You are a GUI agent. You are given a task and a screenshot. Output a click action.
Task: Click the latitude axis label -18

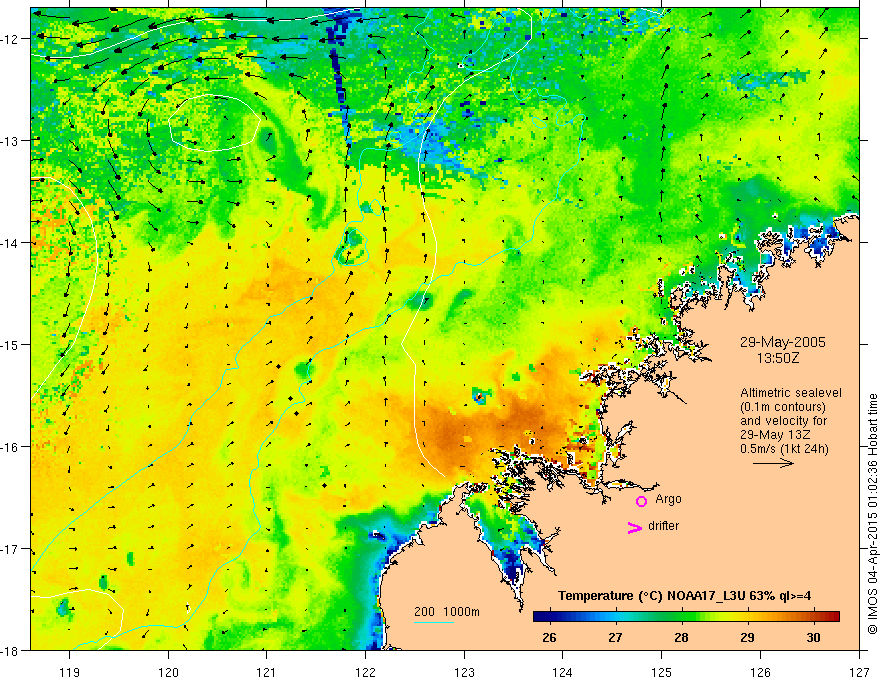click(10, 651)
